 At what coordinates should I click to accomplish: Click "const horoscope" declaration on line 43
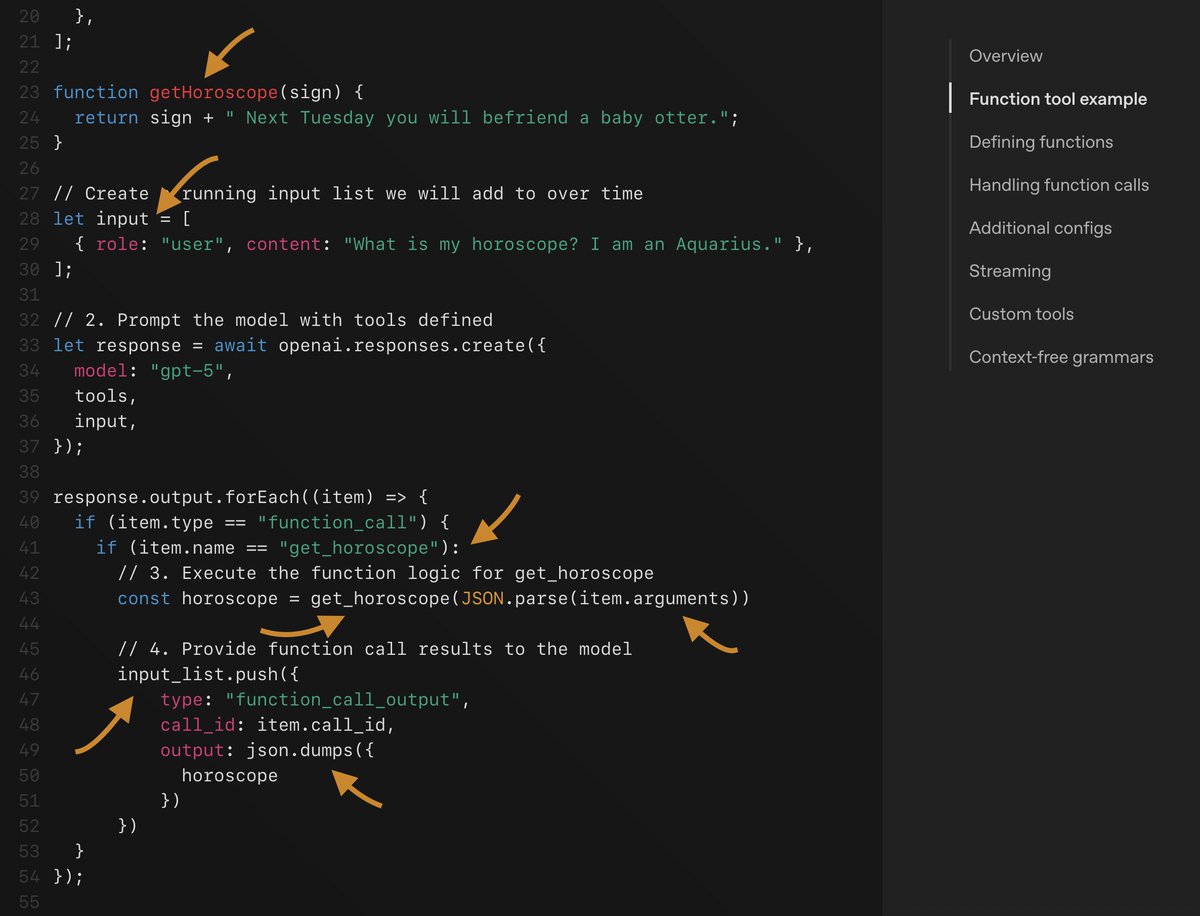click(197, 599)
